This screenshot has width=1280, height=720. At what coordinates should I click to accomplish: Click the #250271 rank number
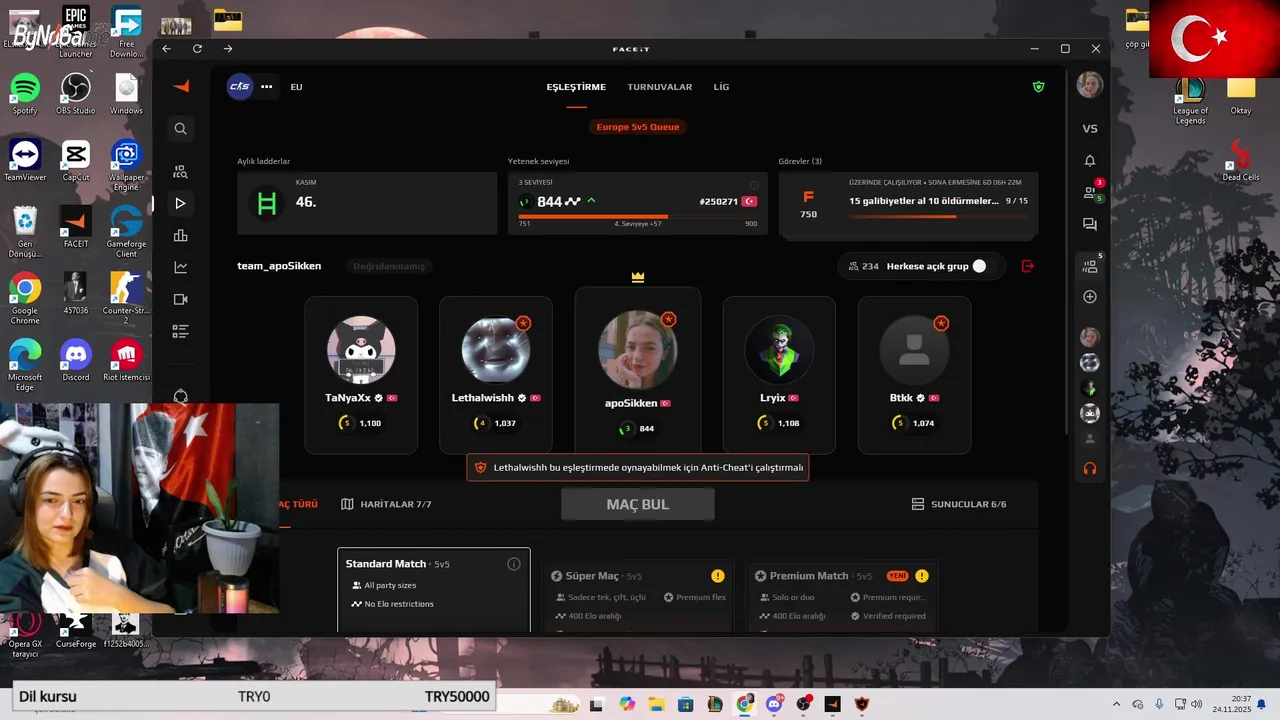coord(719,201)
